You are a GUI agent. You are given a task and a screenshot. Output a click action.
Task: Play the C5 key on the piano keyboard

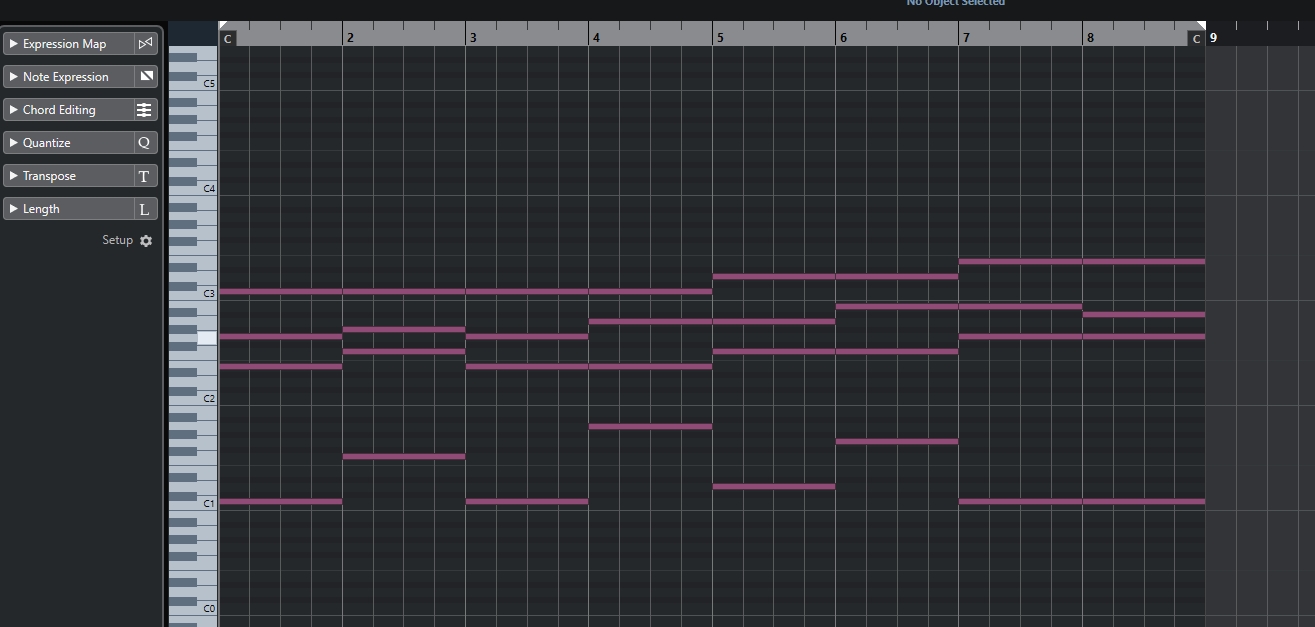coord(209,83)
